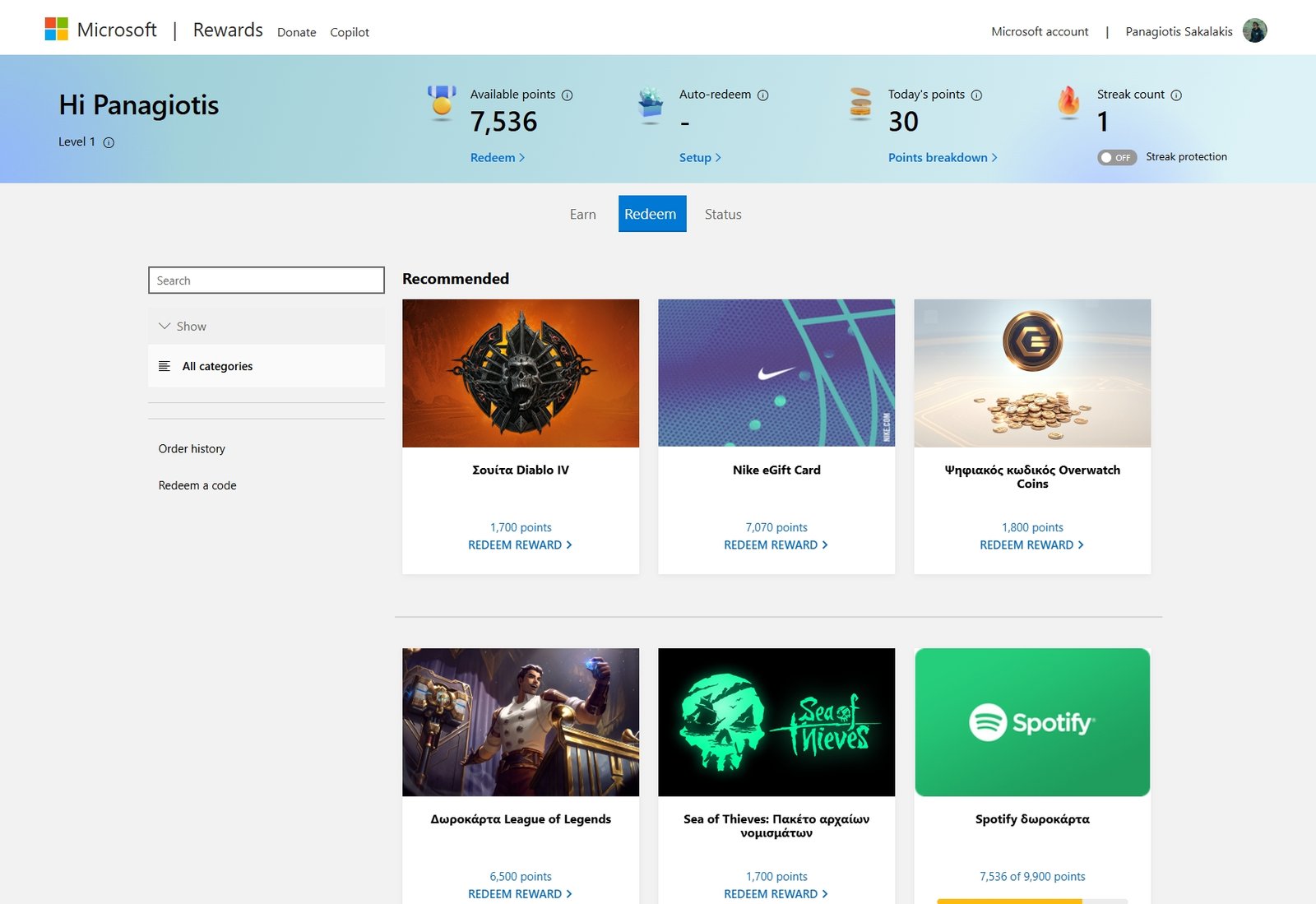Open the Spotify gift card thumbnail
This screenshot has width=1316, height=904.
[x=1032, y=722]
